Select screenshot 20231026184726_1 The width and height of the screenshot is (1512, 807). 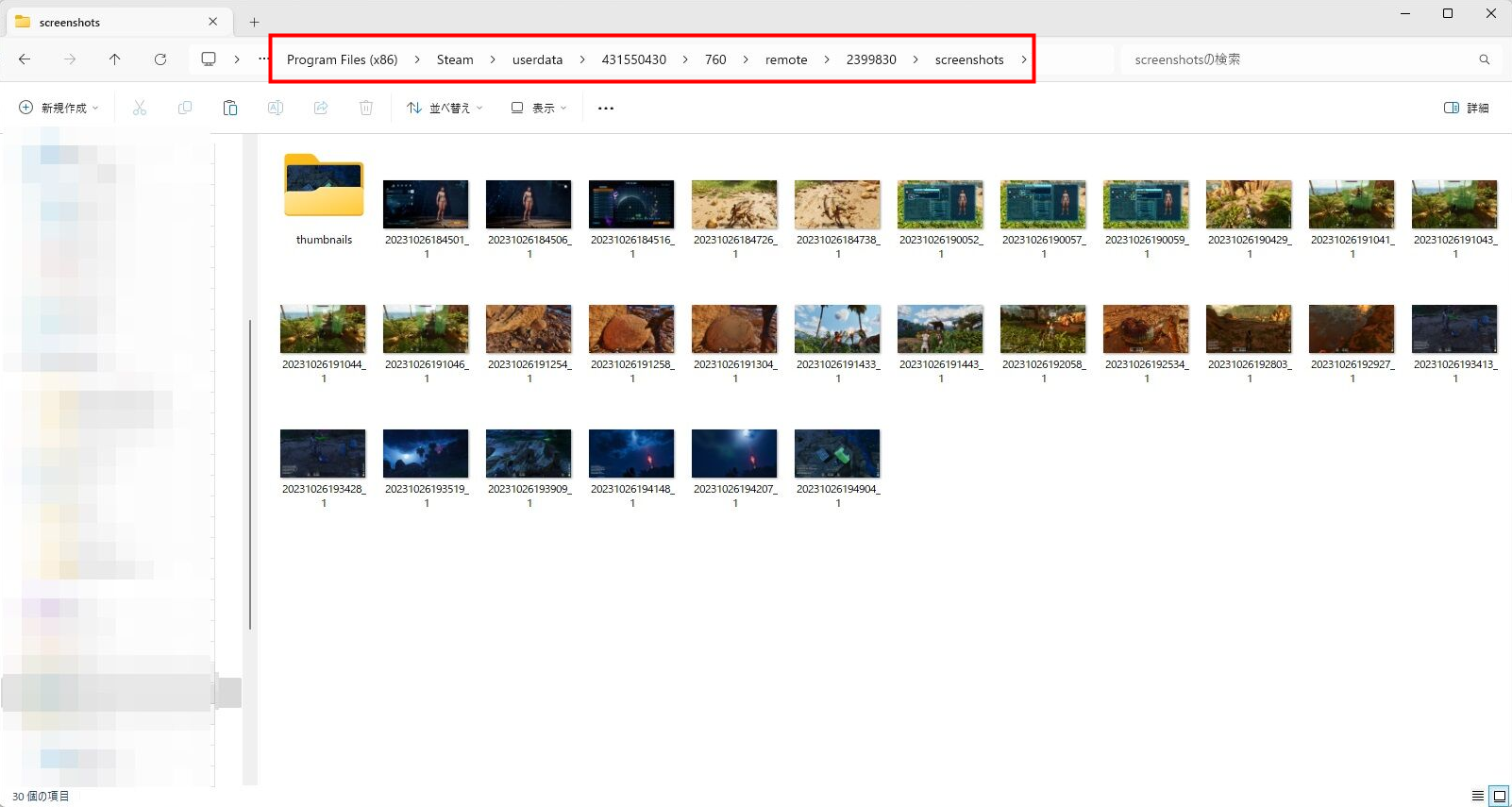point(734,219)
